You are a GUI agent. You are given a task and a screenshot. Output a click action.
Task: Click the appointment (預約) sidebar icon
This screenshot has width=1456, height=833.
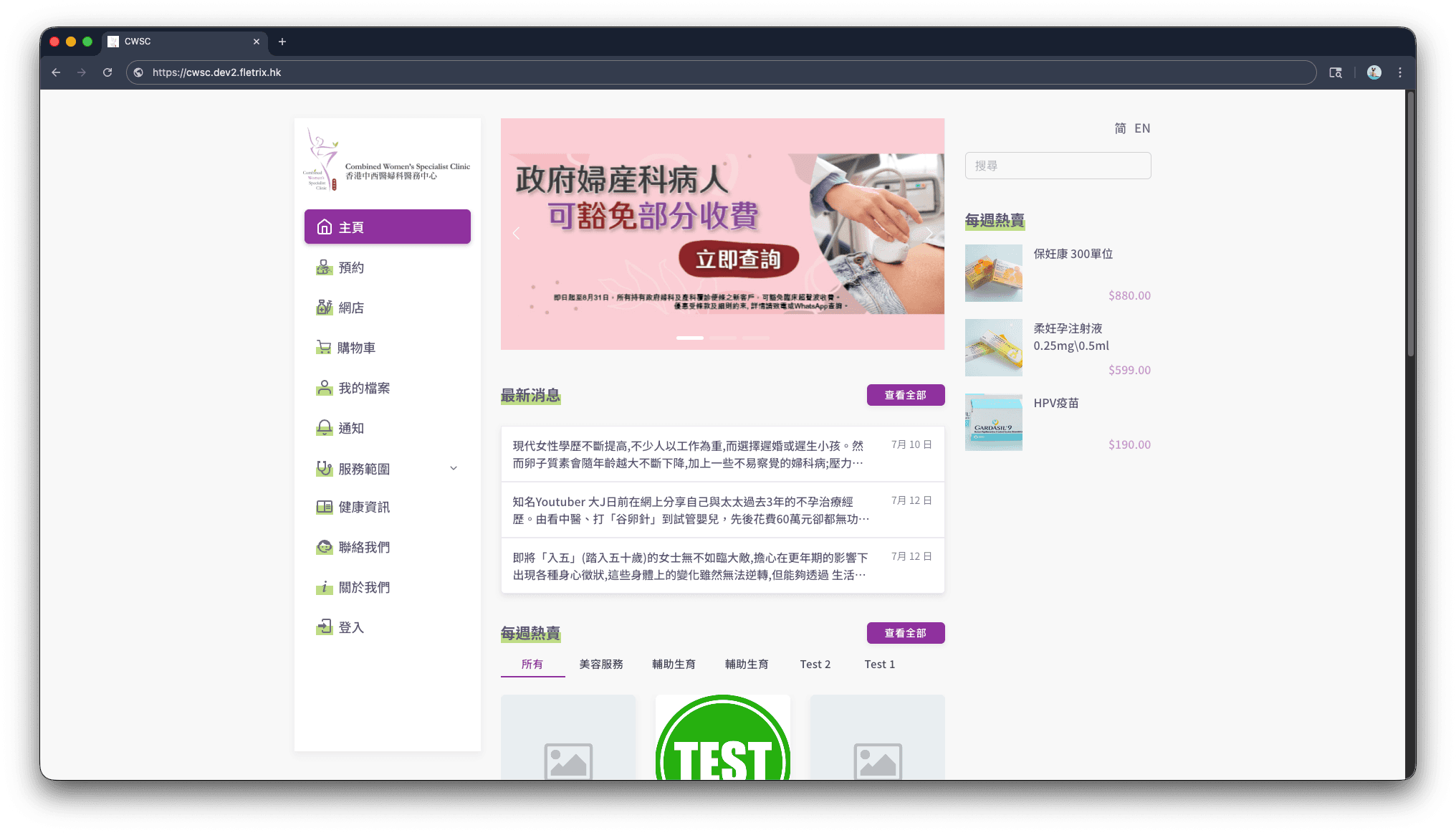pos(325,267)
